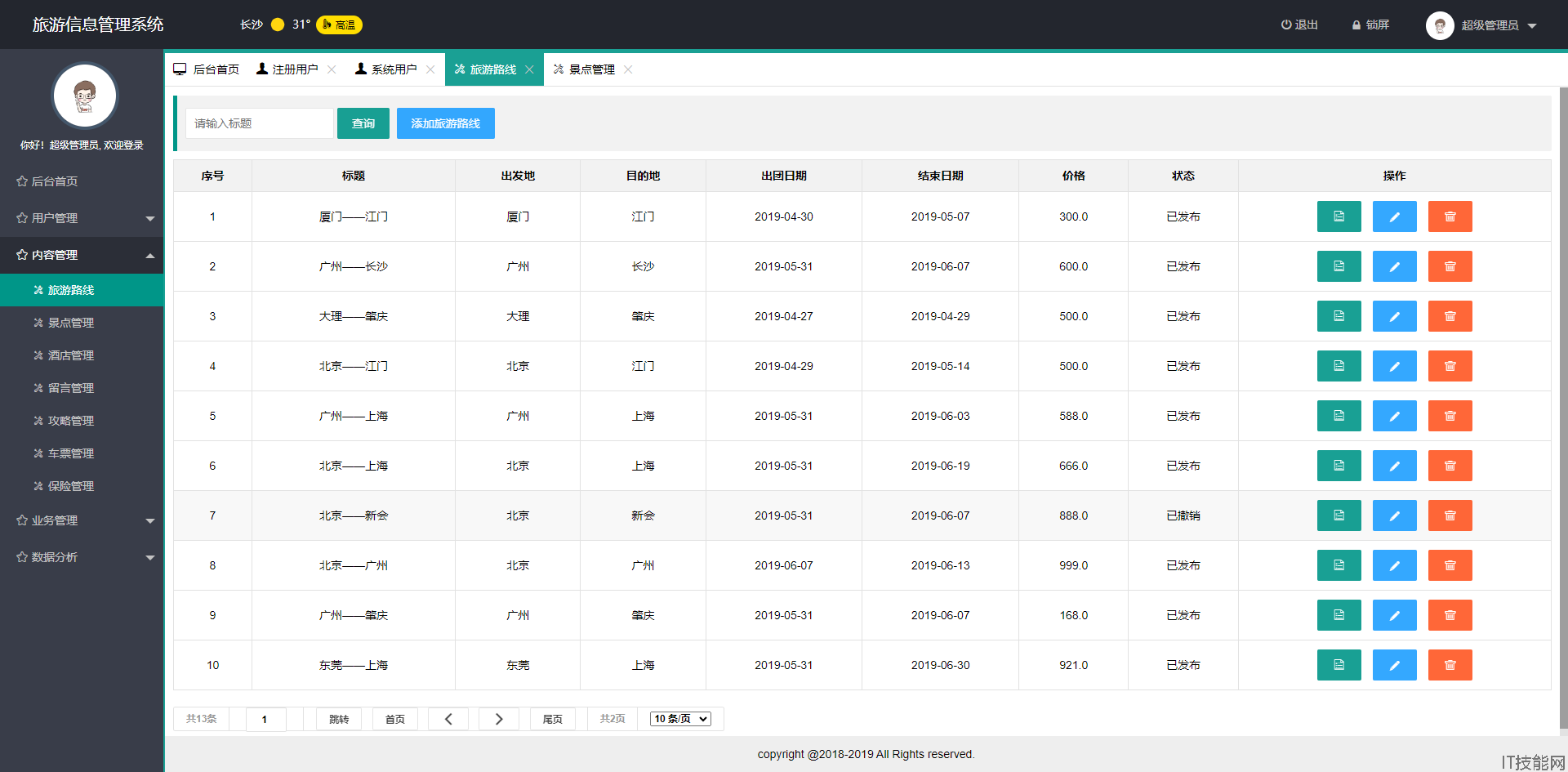
Task: Edit the 厦门——江门 route
Action: point(1394,216)
